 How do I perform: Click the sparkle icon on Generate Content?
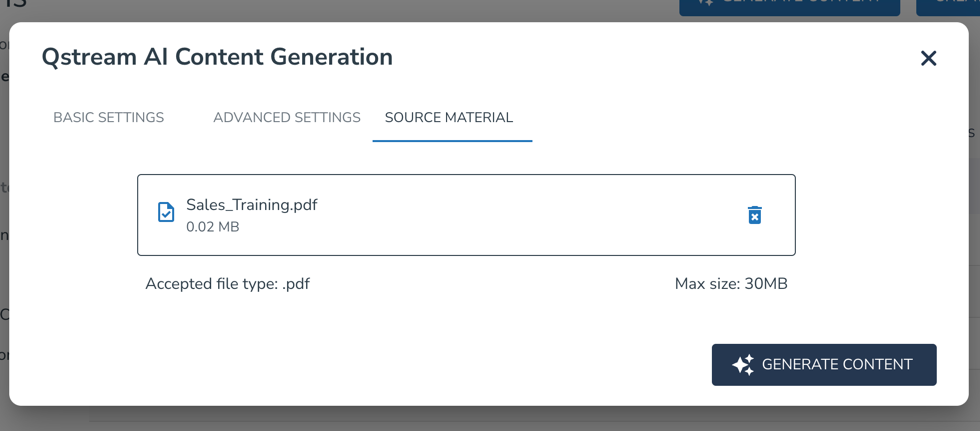(x=743, y=365)
